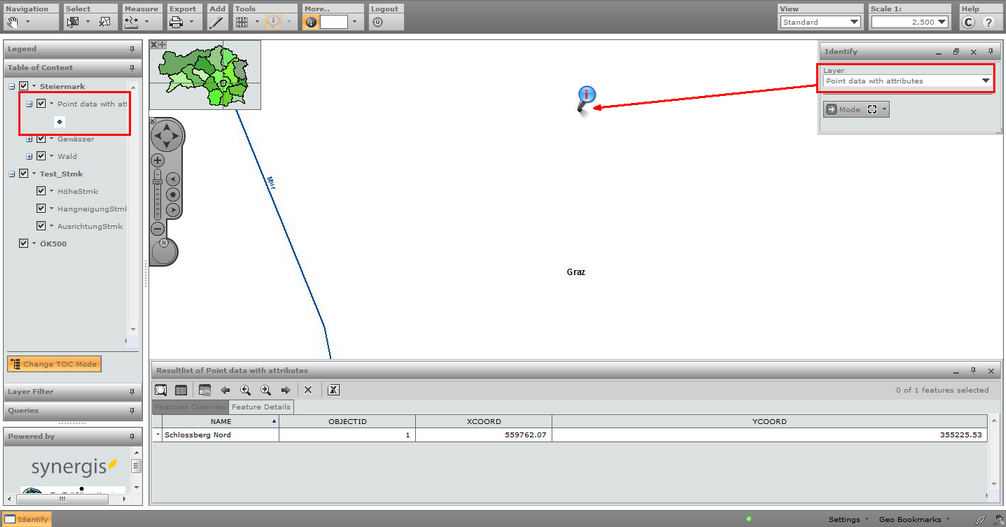Go to next feature with right arrow
The height and width of the screenshot is (527, 1006).
pos(286,390)
